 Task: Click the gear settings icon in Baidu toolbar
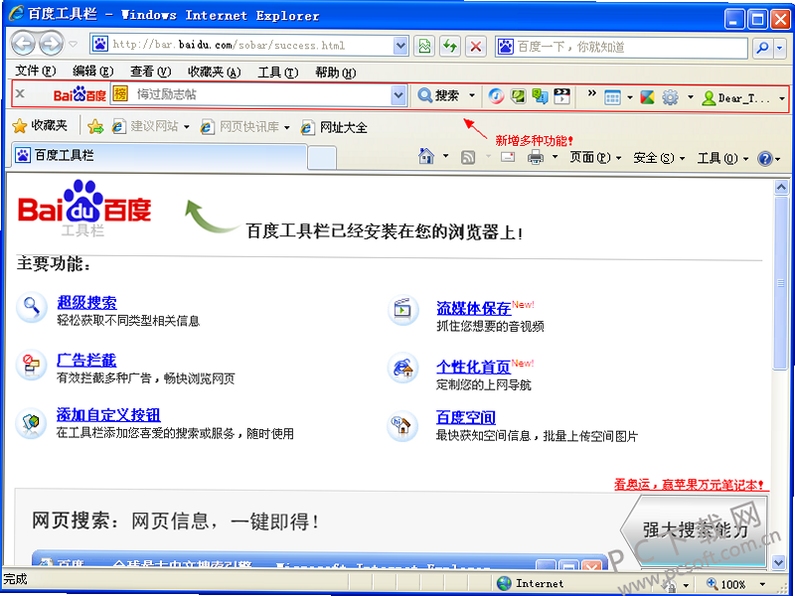pos(670,97)
